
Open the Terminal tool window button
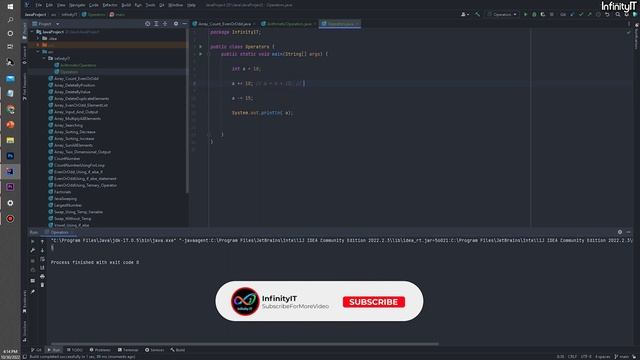(128, 350)
